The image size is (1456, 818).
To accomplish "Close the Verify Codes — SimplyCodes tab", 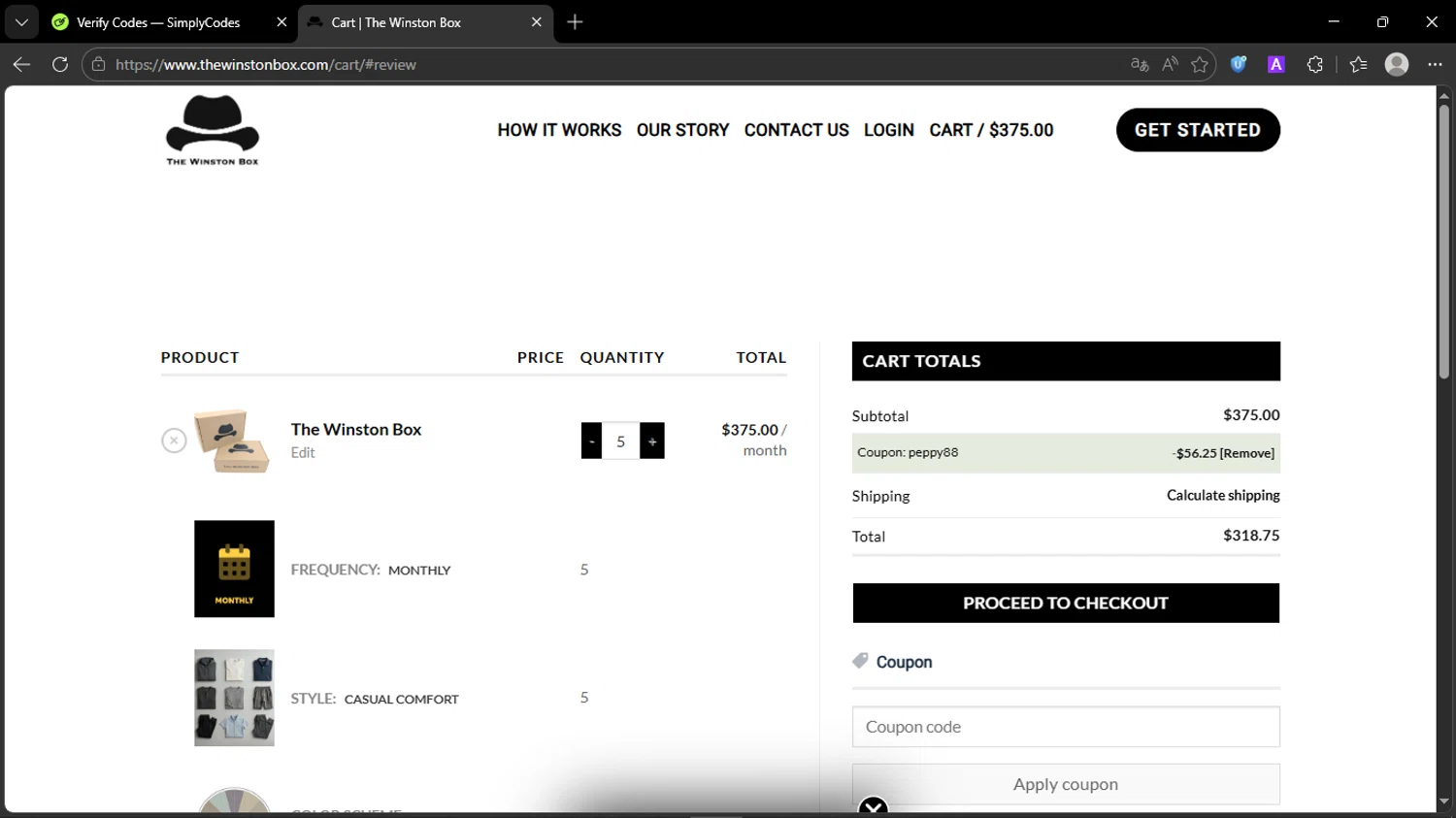I will coord(281,22).
